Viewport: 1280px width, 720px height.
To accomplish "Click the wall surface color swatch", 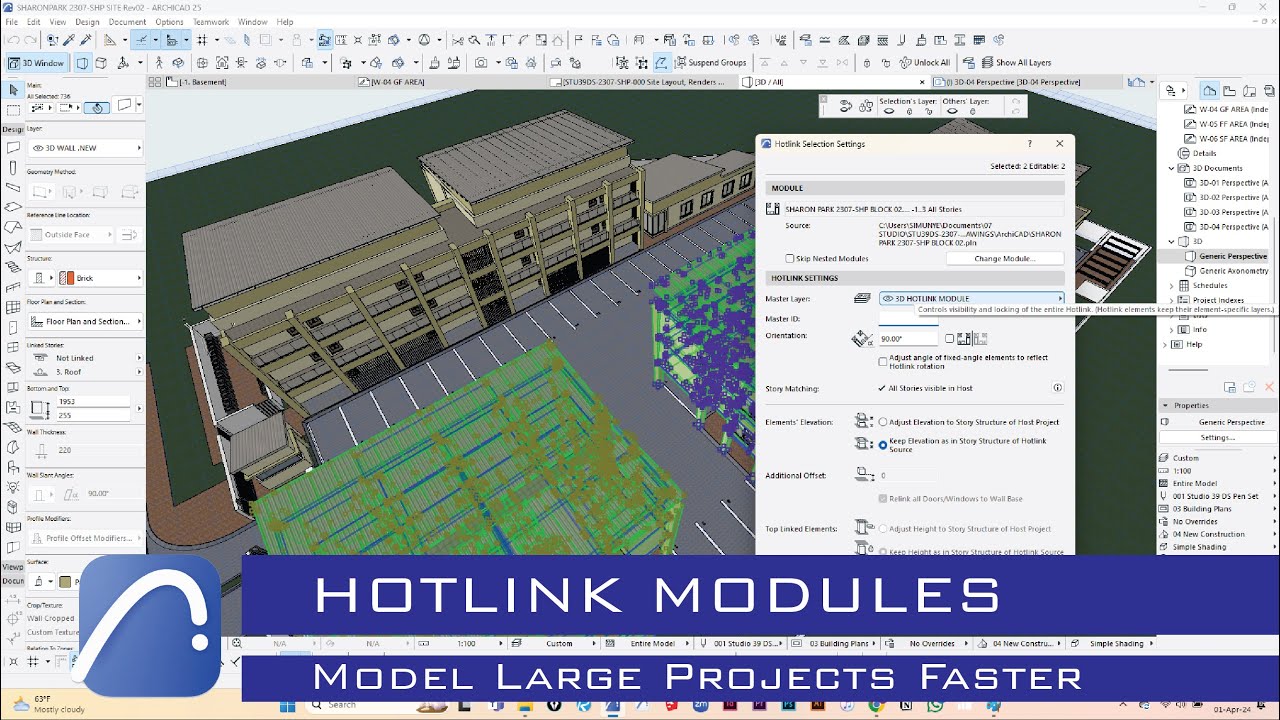I will [x=65, y=581].
